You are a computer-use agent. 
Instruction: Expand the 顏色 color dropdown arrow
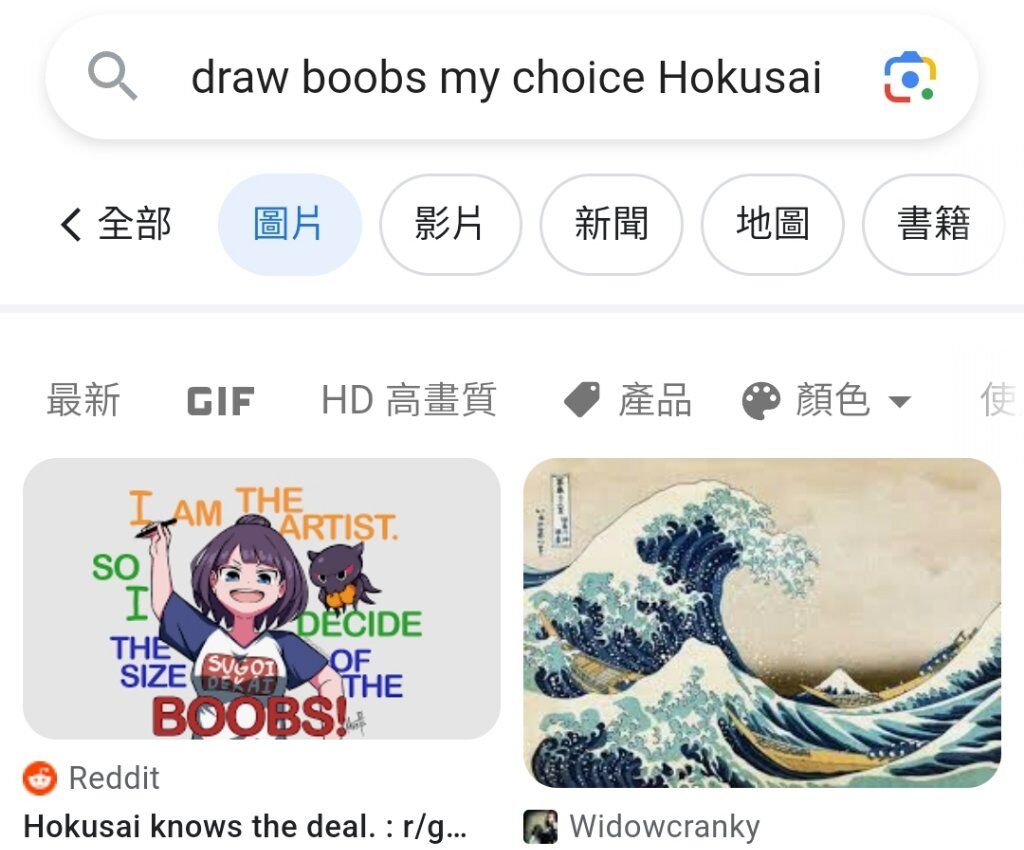tap(900, 401)
